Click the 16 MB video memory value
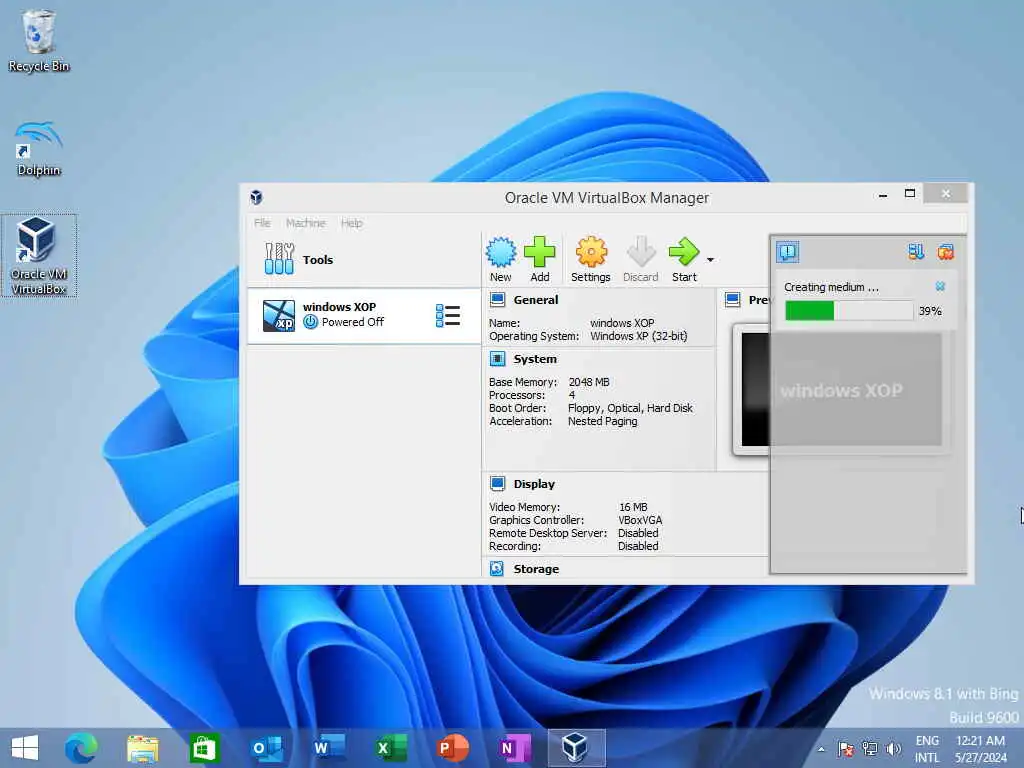Screen dimensions: 1024x768 tap(633, 507)
